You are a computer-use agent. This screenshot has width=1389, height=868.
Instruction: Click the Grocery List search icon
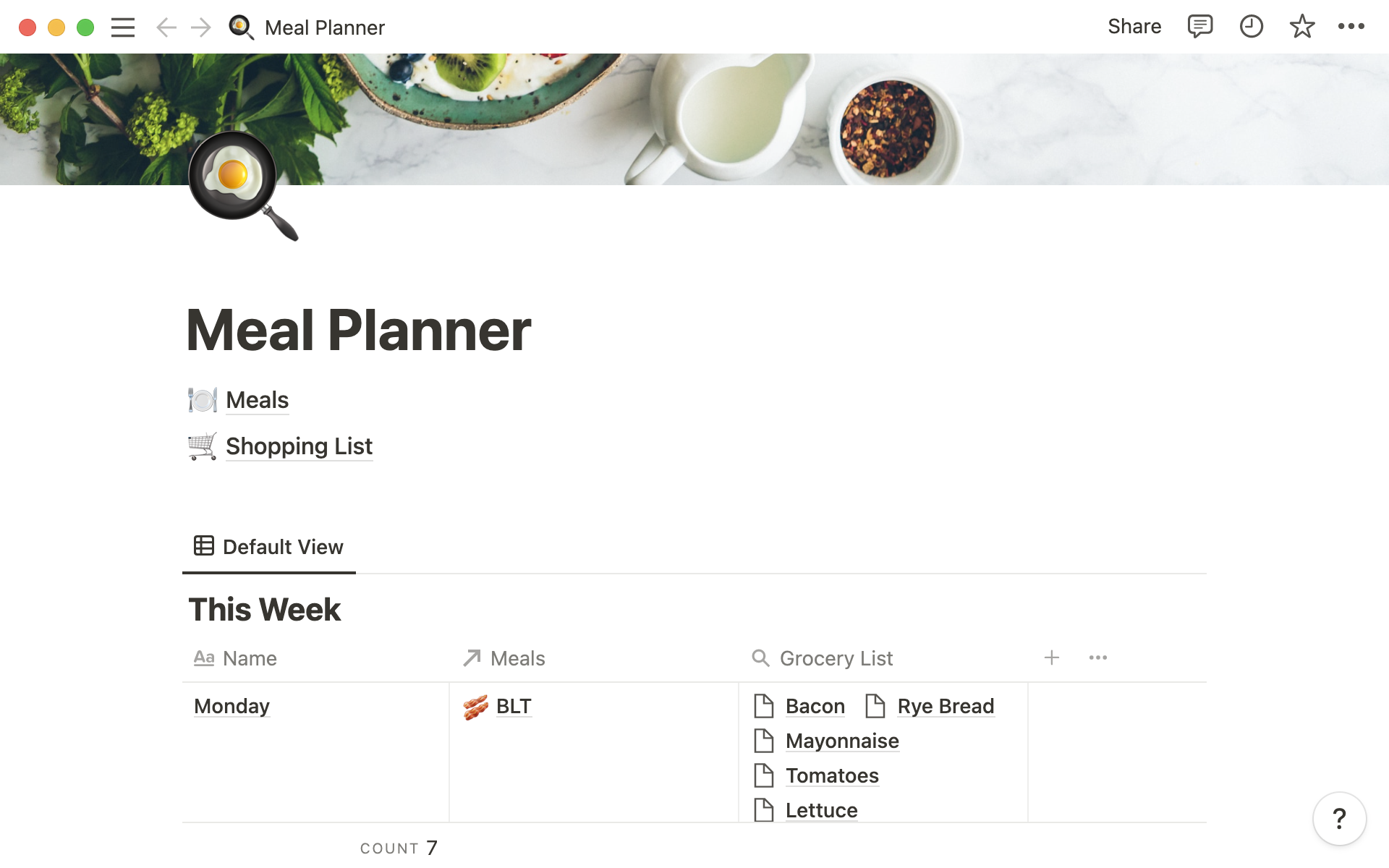760,657
